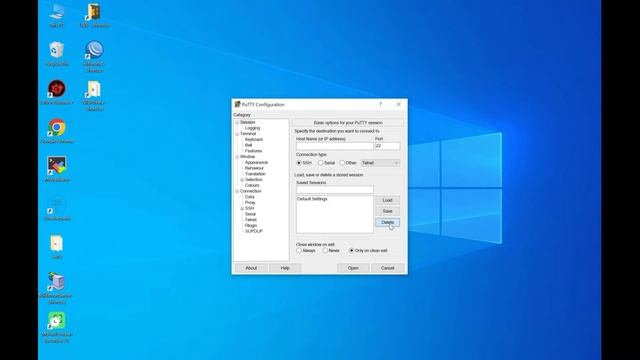Open Colours settings category
640x360 pixels.
(x=252, y=185)
